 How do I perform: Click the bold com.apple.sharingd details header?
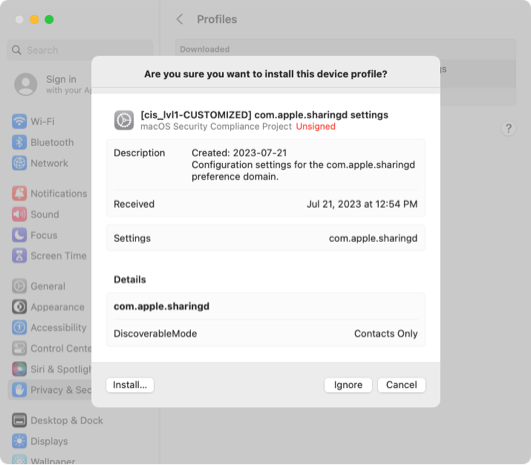[x=162, y=306]
